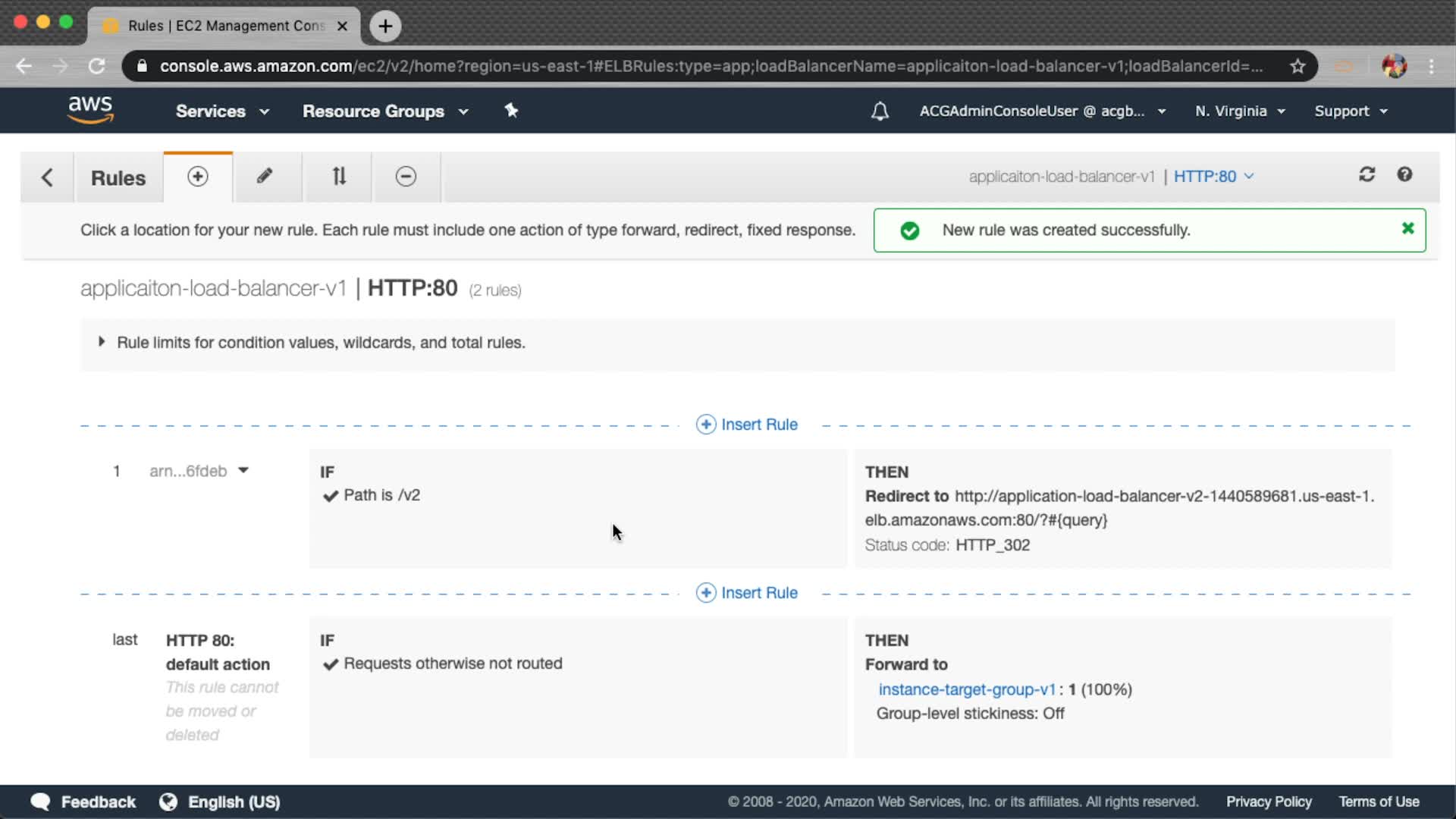
Task: Open instance-target-group-v1 link
Action: 967,689
